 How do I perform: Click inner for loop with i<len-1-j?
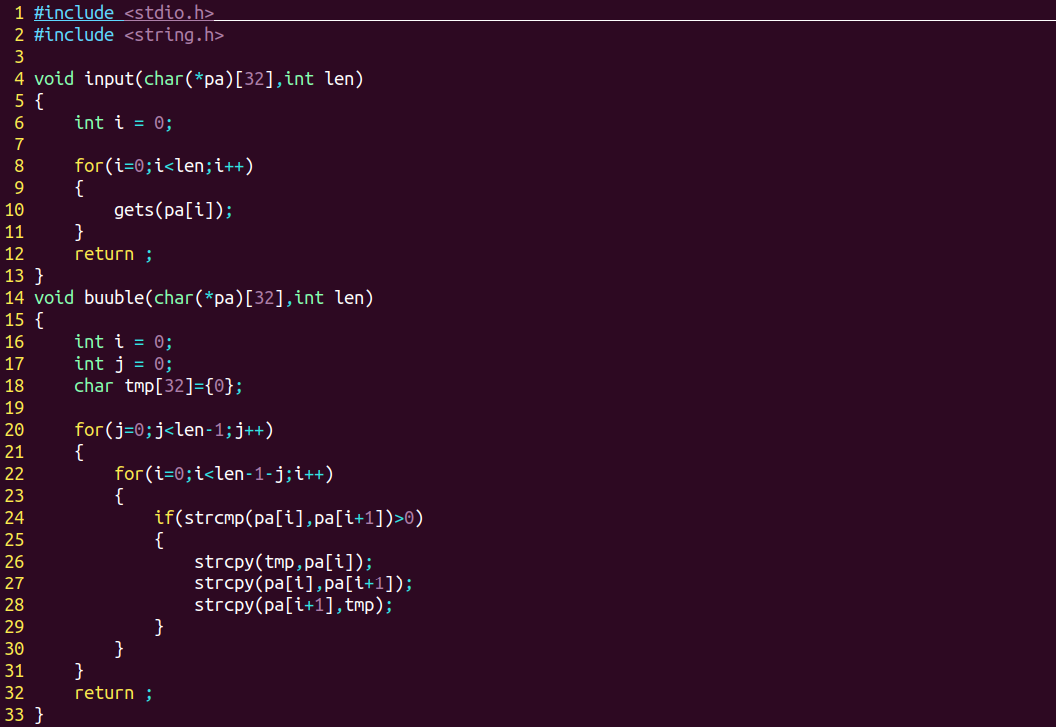pyautogui.click(x=224, y=474)
